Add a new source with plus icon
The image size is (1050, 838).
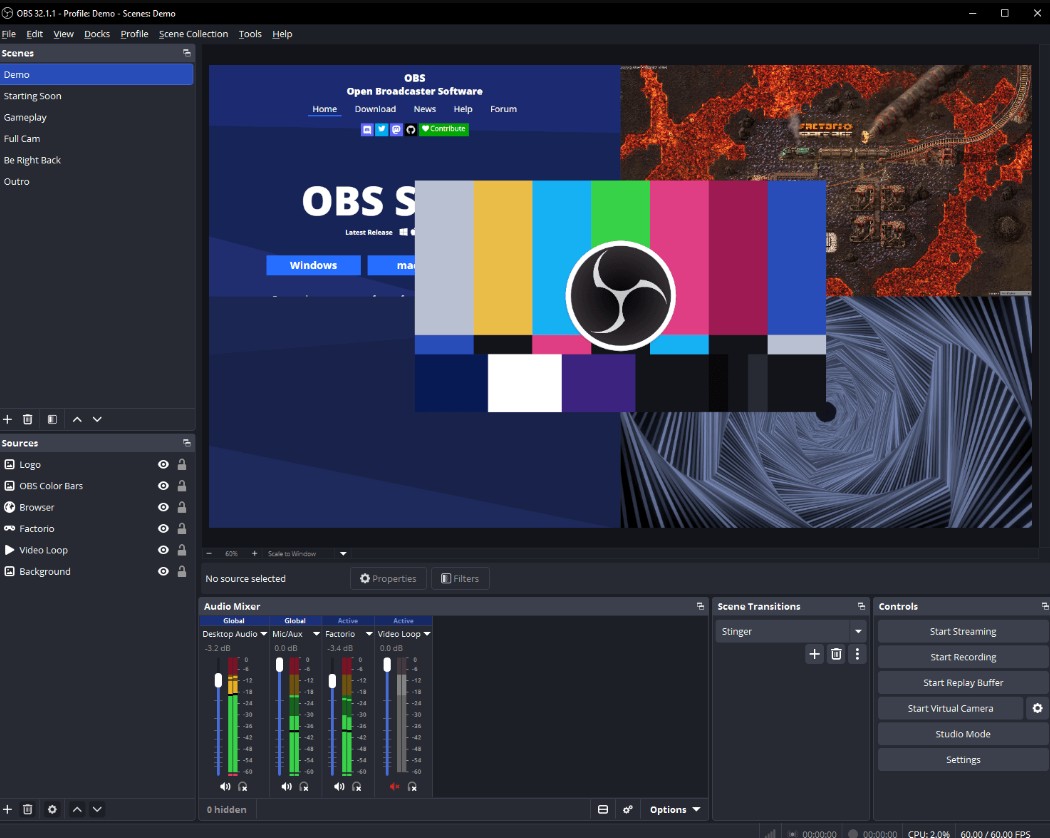[x=7, y=809]
